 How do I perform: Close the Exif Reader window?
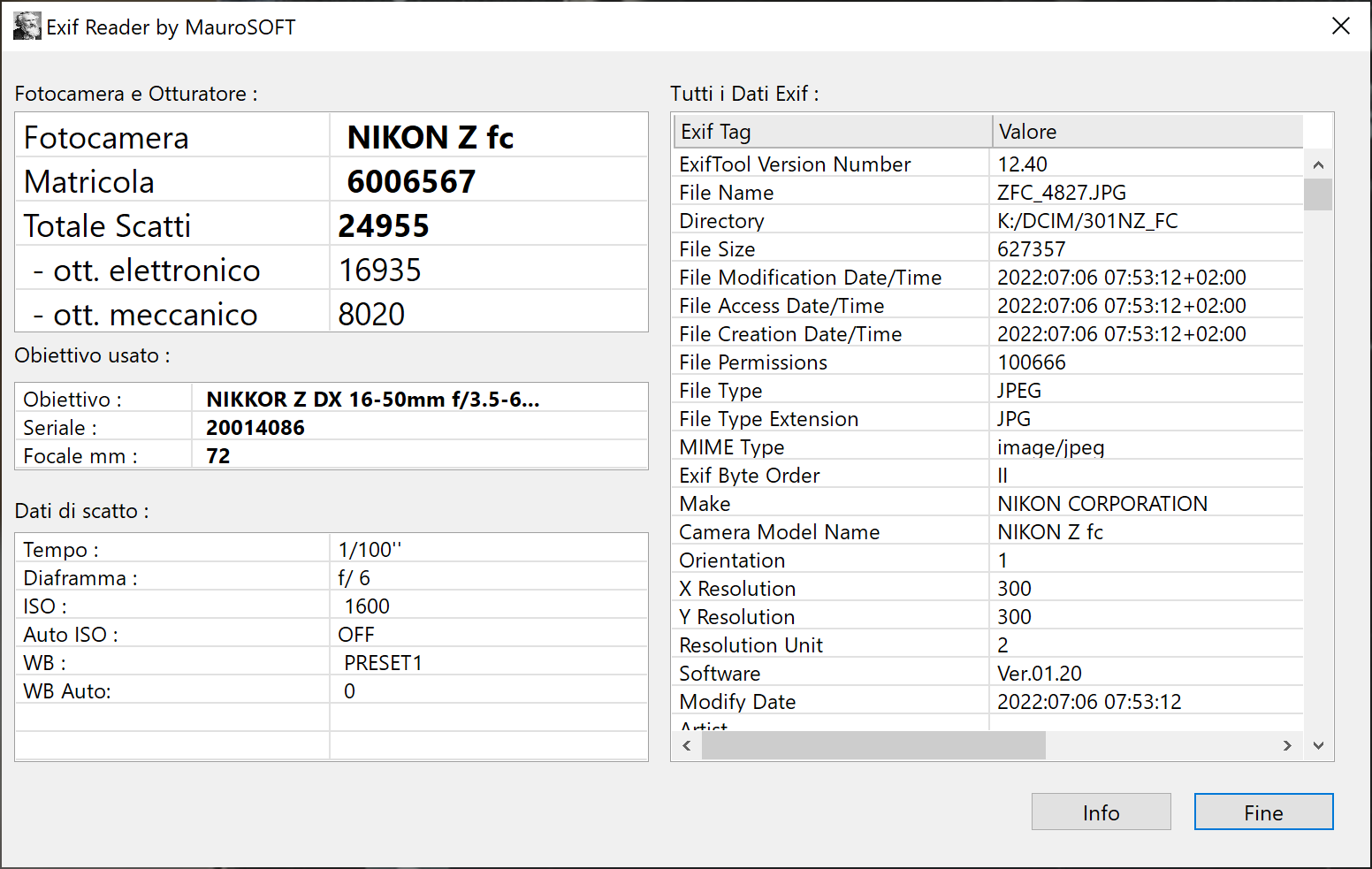click(1340, 27)
